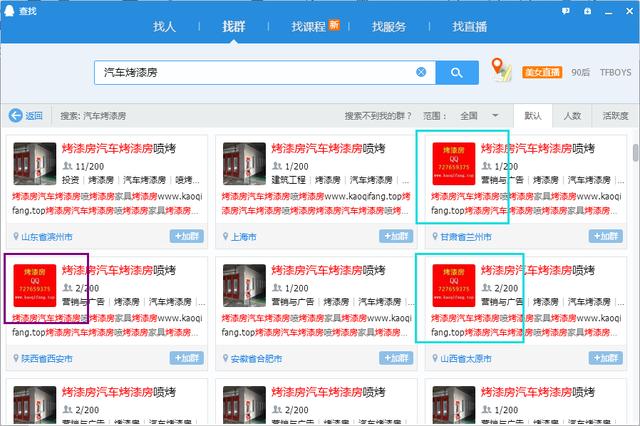Click the location pin next to 安徽省合肥市

pyautogui.click(x=225, y=358)
